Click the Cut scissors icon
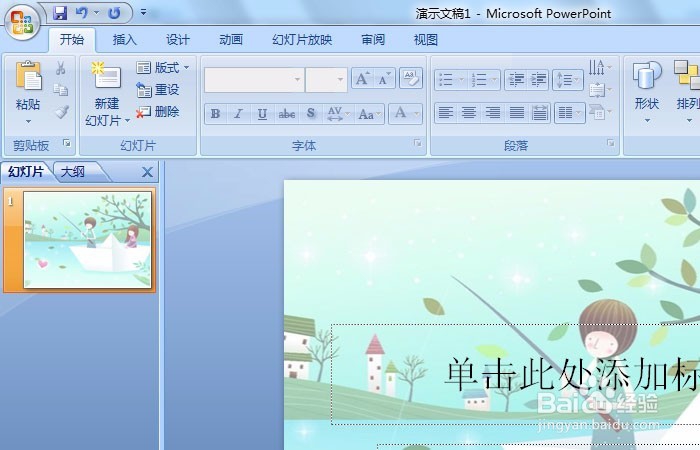700x450 pixels. 60,68
